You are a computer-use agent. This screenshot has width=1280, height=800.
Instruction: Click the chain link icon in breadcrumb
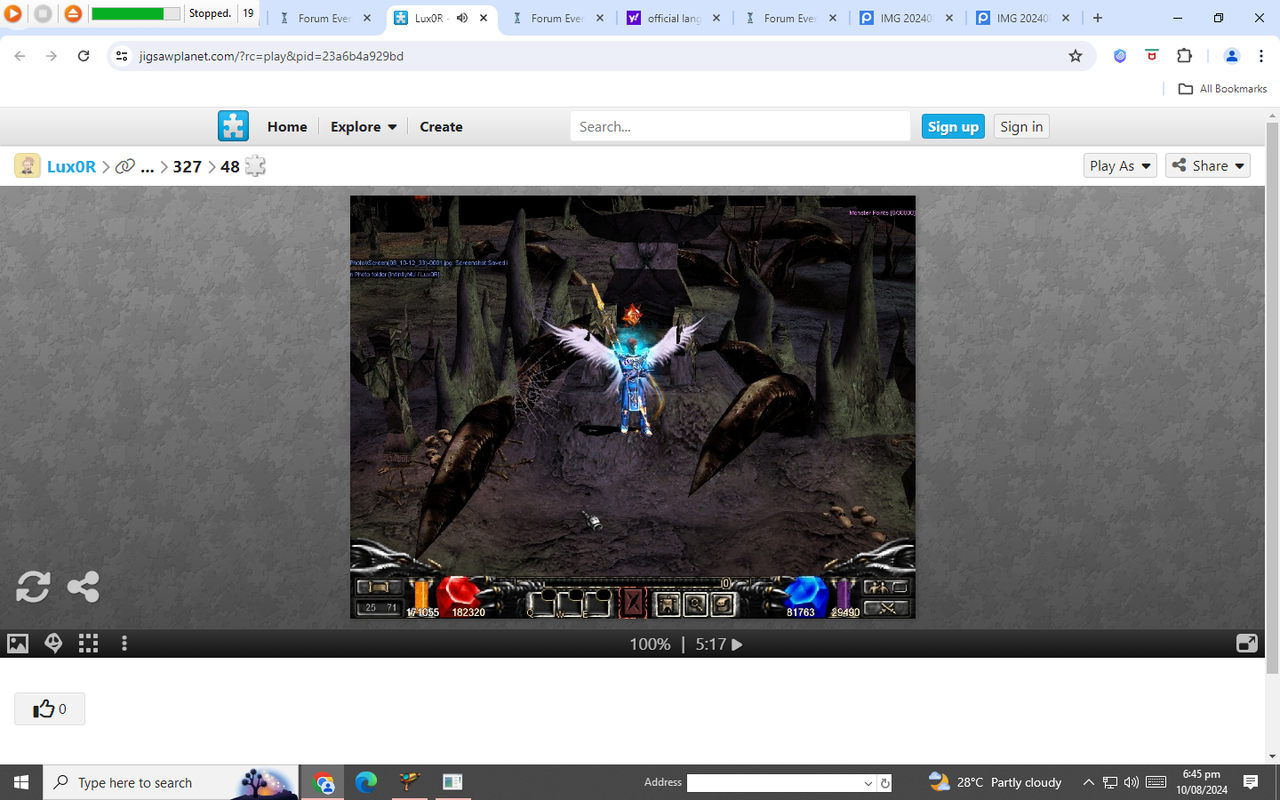(x=125, y=167)
